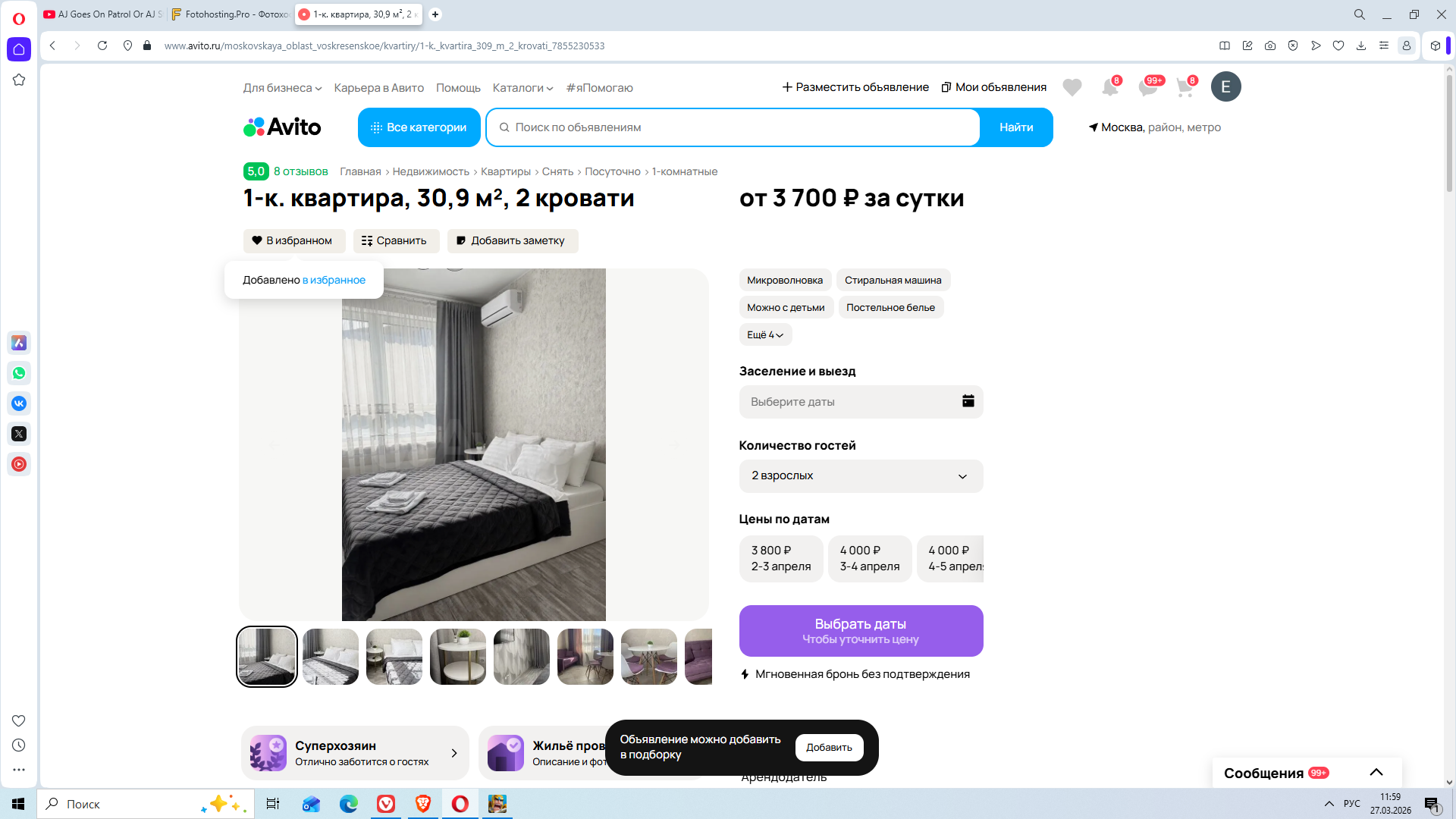Select the 3-4 апреля price option
Viewport: 1456px width, 819px height.
[869, 559]
